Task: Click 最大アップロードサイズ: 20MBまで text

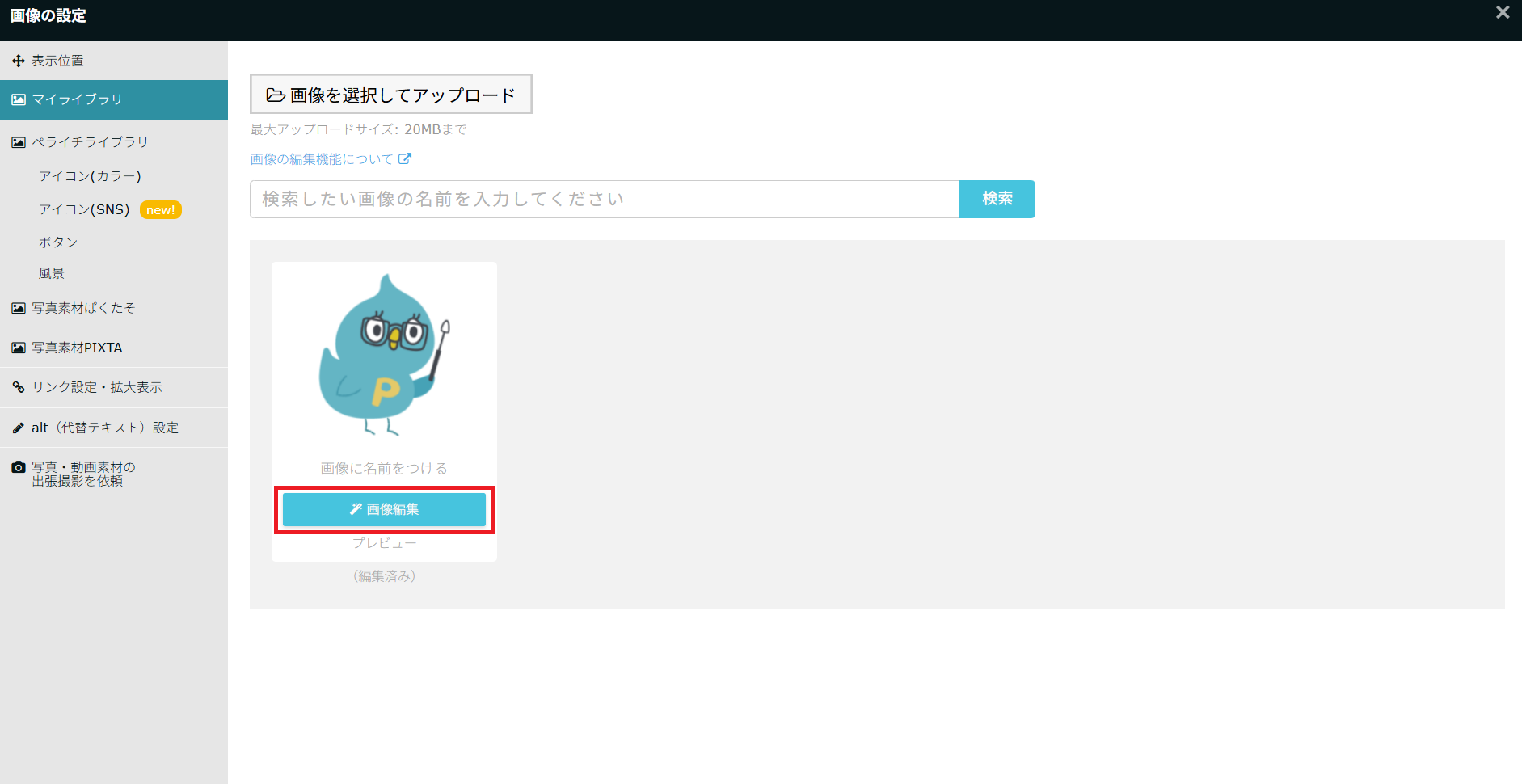Action: (358, 129)
